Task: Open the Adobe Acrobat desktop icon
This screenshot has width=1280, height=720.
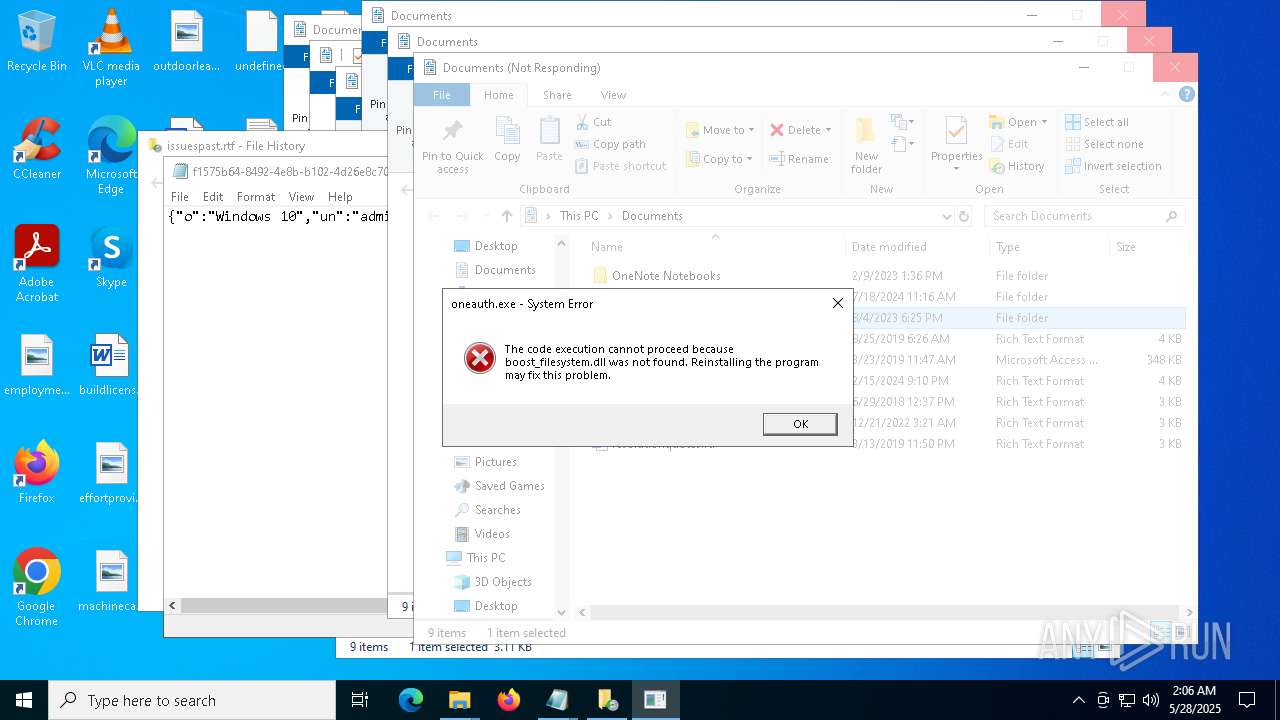Action: pos(37,264)
